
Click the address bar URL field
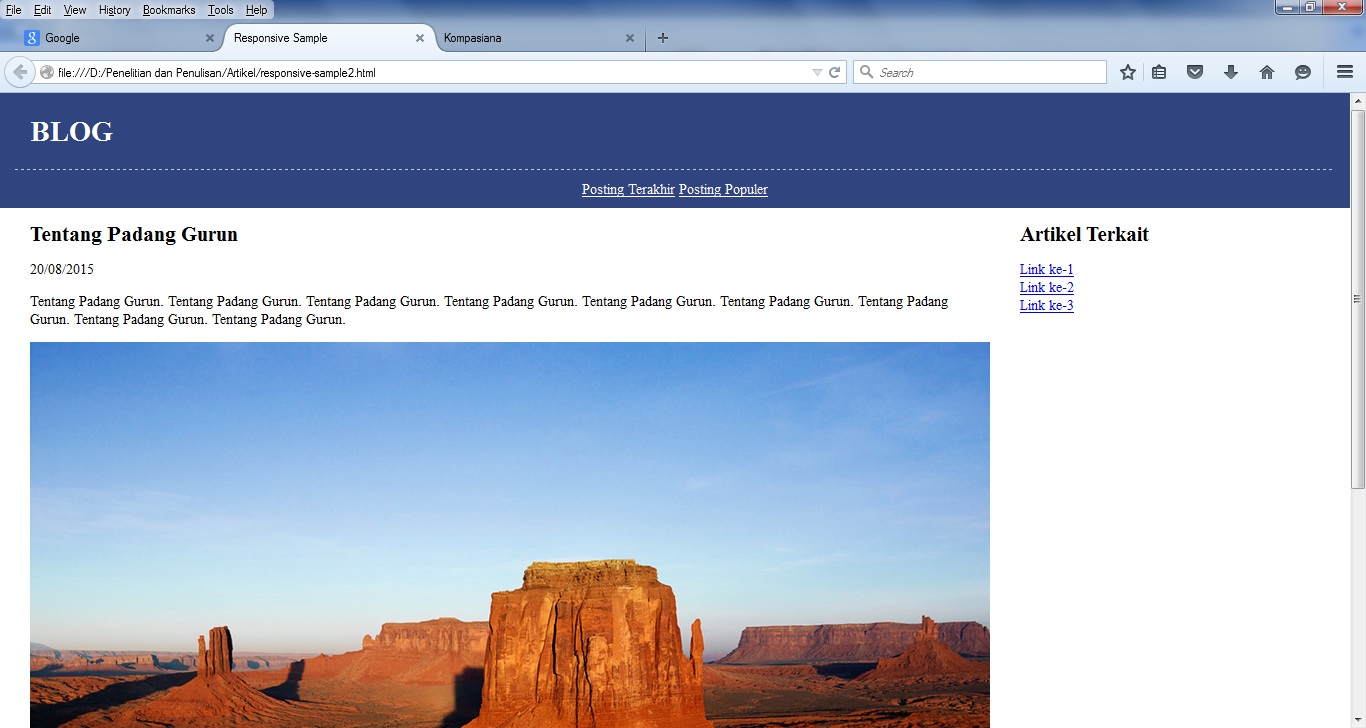(x=430, y=72)
